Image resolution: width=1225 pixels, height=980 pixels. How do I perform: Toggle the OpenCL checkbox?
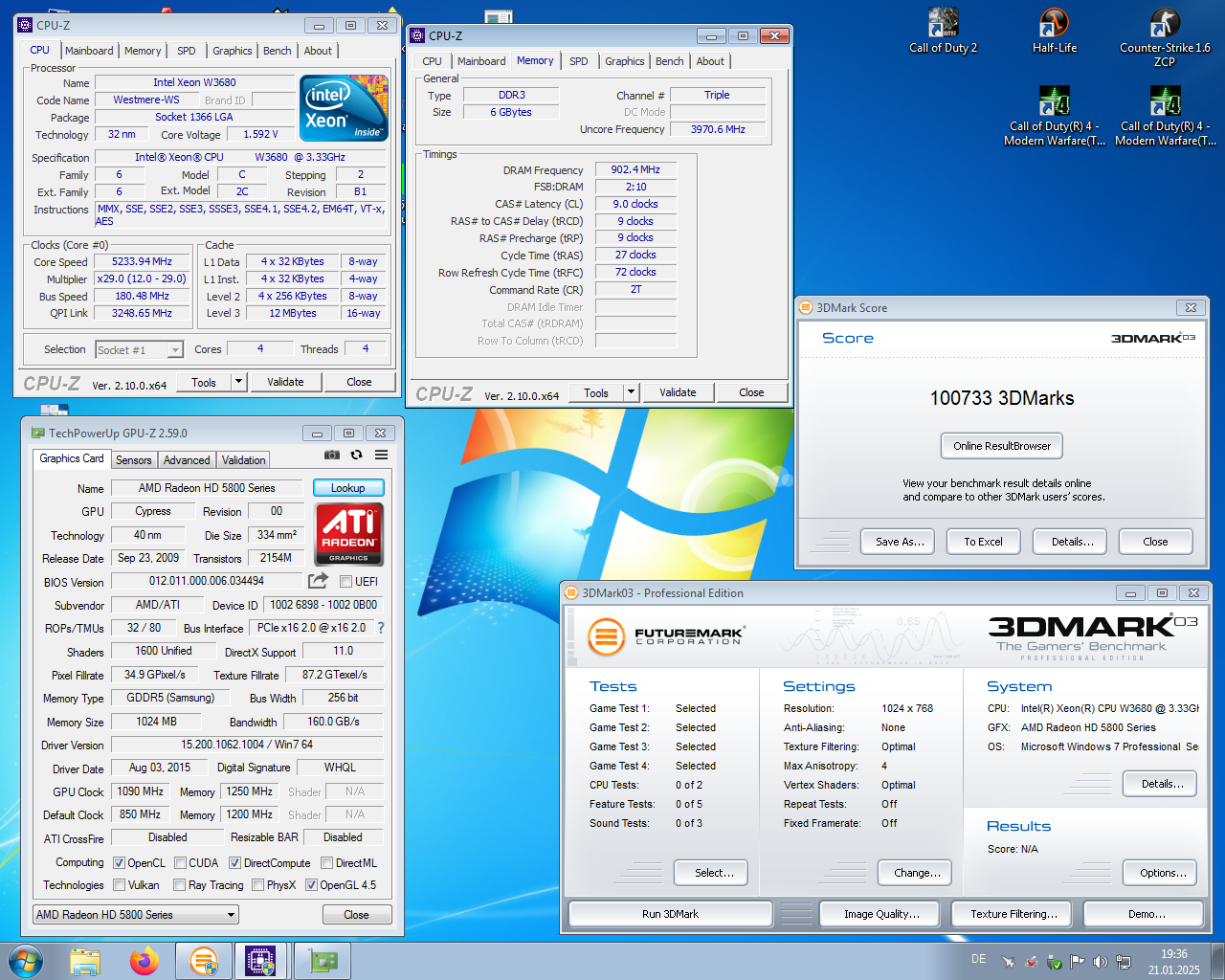(x=119, y=863)
